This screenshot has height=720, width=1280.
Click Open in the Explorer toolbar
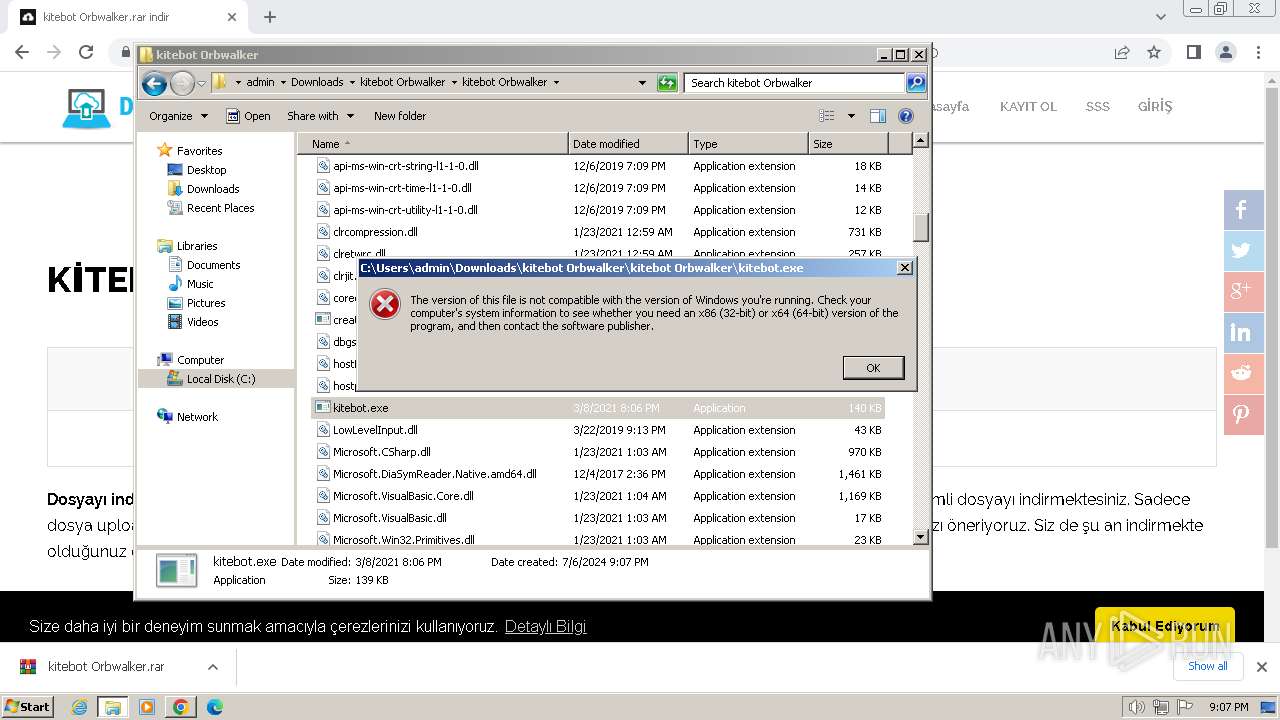[248, 116]
